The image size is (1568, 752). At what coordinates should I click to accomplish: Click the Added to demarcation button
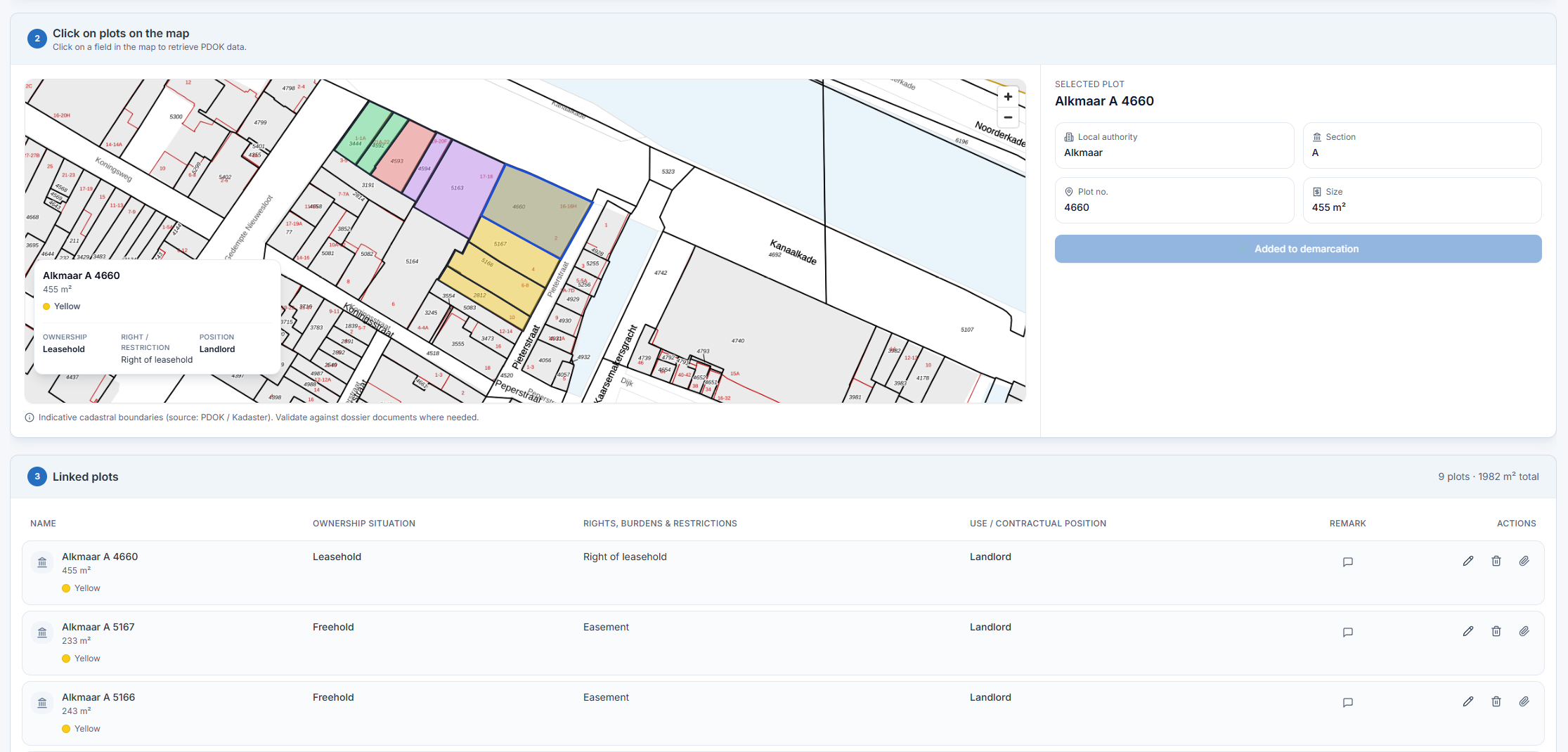point(1298,249)
